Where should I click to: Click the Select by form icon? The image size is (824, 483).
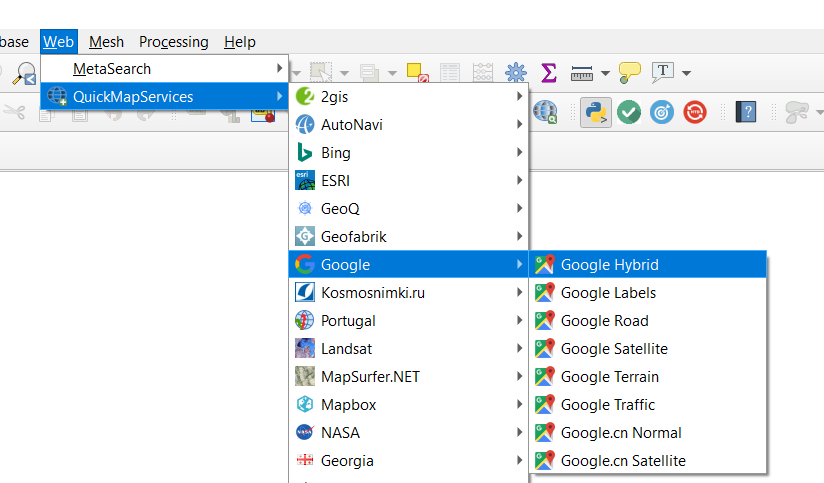(369, 73)
